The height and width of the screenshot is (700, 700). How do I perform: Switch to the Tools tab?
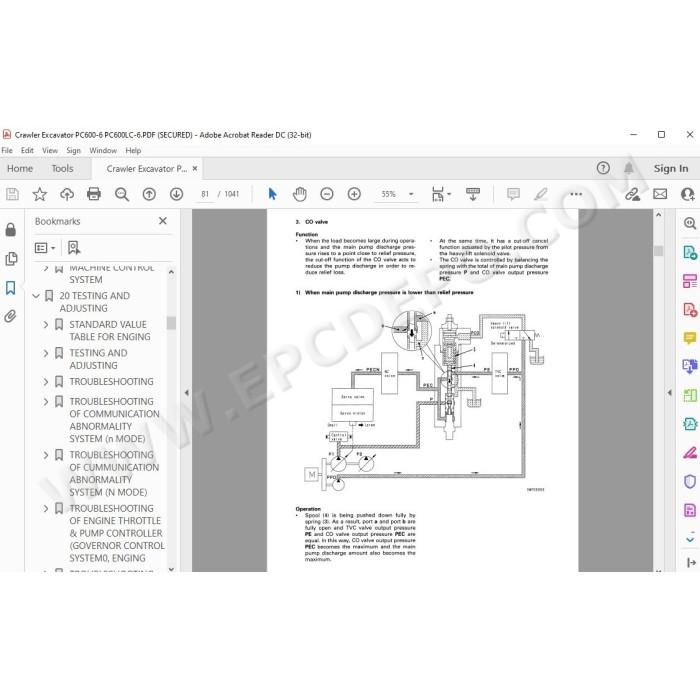(x=62, y=168)
